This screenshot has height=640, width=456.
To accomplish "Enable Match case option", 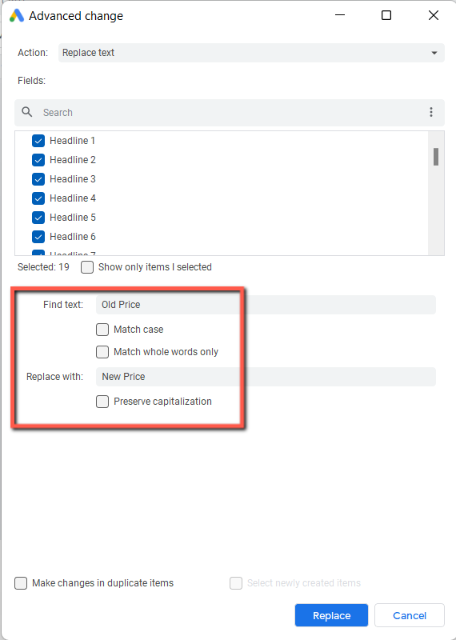I will click(102, 329).
